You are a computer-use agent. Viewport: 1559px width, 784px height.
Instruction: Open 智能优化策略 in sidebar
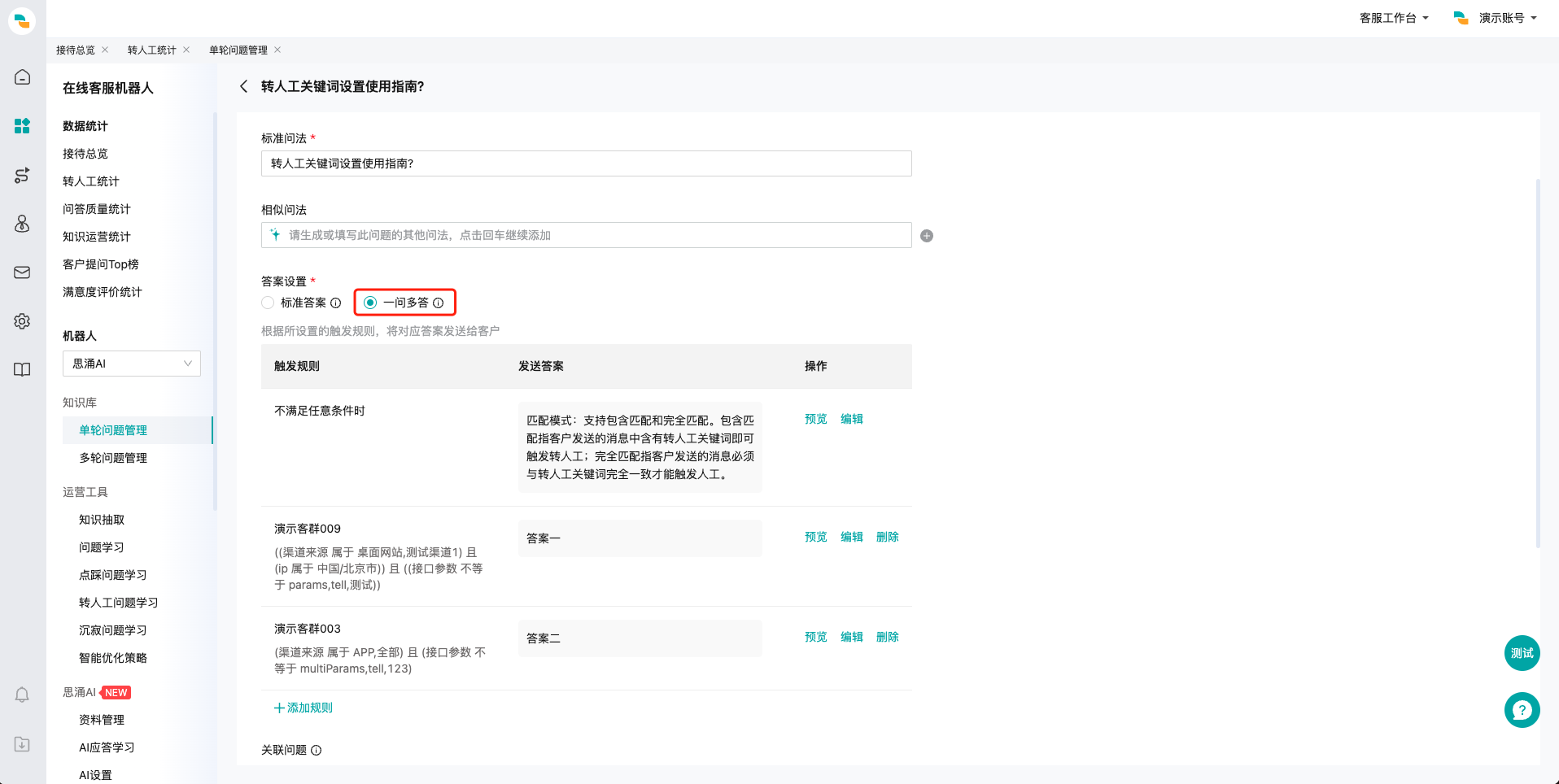tap(113, 658)
